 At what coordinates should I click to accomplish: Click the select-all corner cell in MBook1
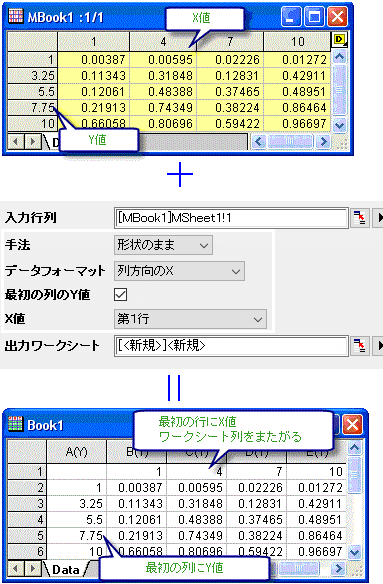point(32,41)
